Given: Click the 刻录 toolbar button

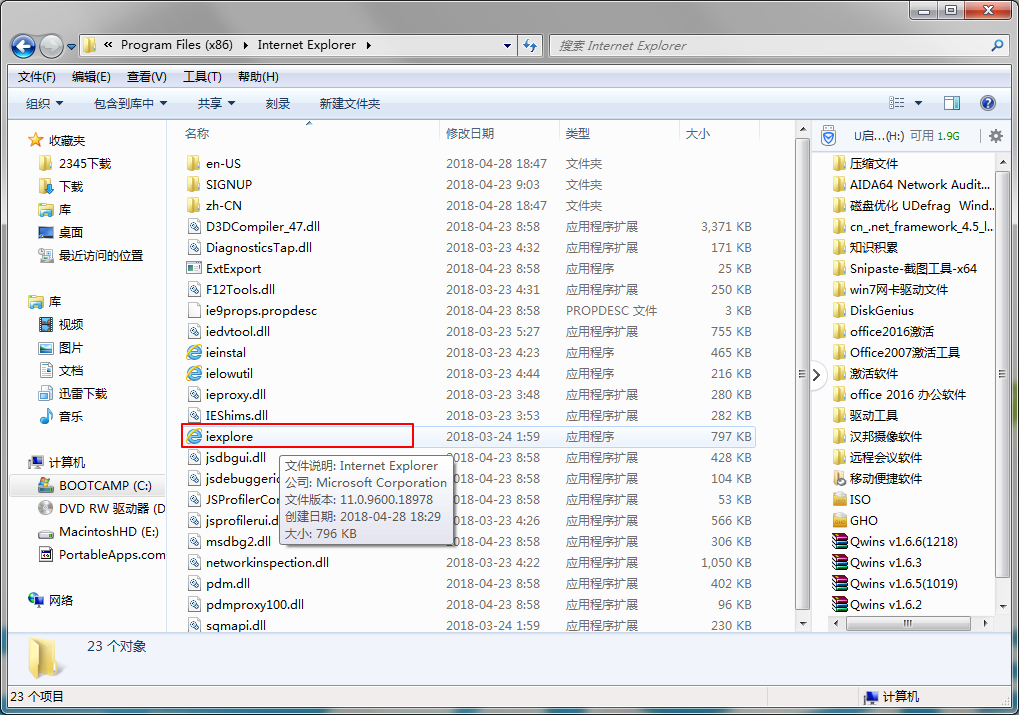Looking at the screenshot, I should point(277,103).
